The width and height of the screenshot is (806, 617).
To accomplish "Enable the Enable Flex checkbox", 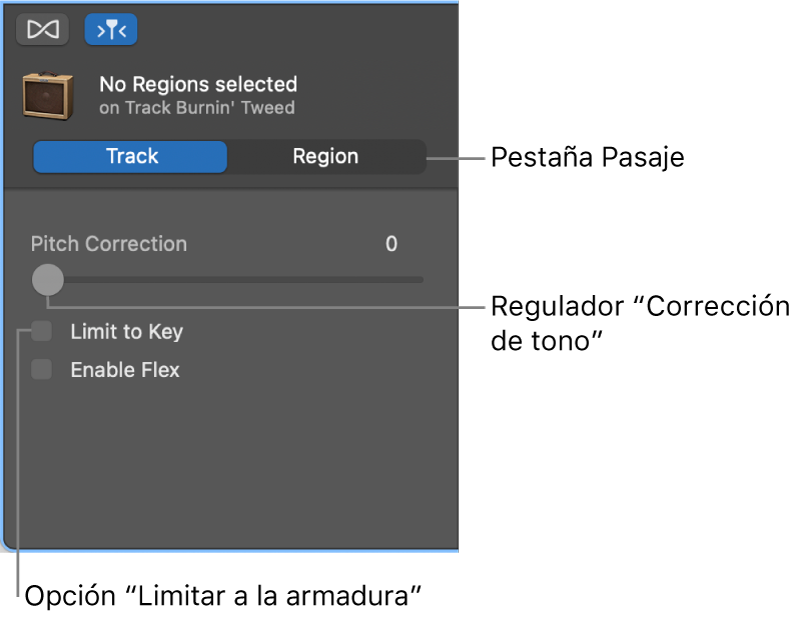I will coord(41,369).
